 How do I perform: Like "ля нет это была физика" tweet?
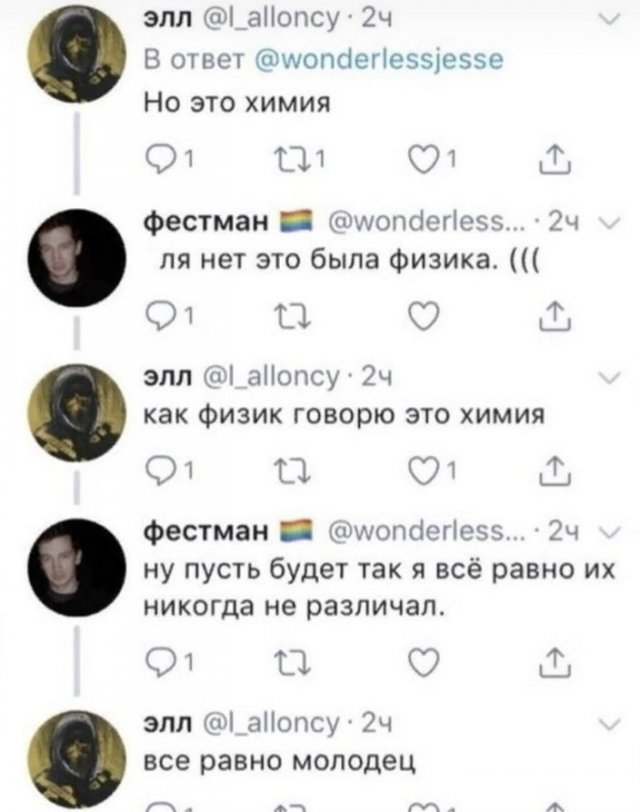click(424, 315)
